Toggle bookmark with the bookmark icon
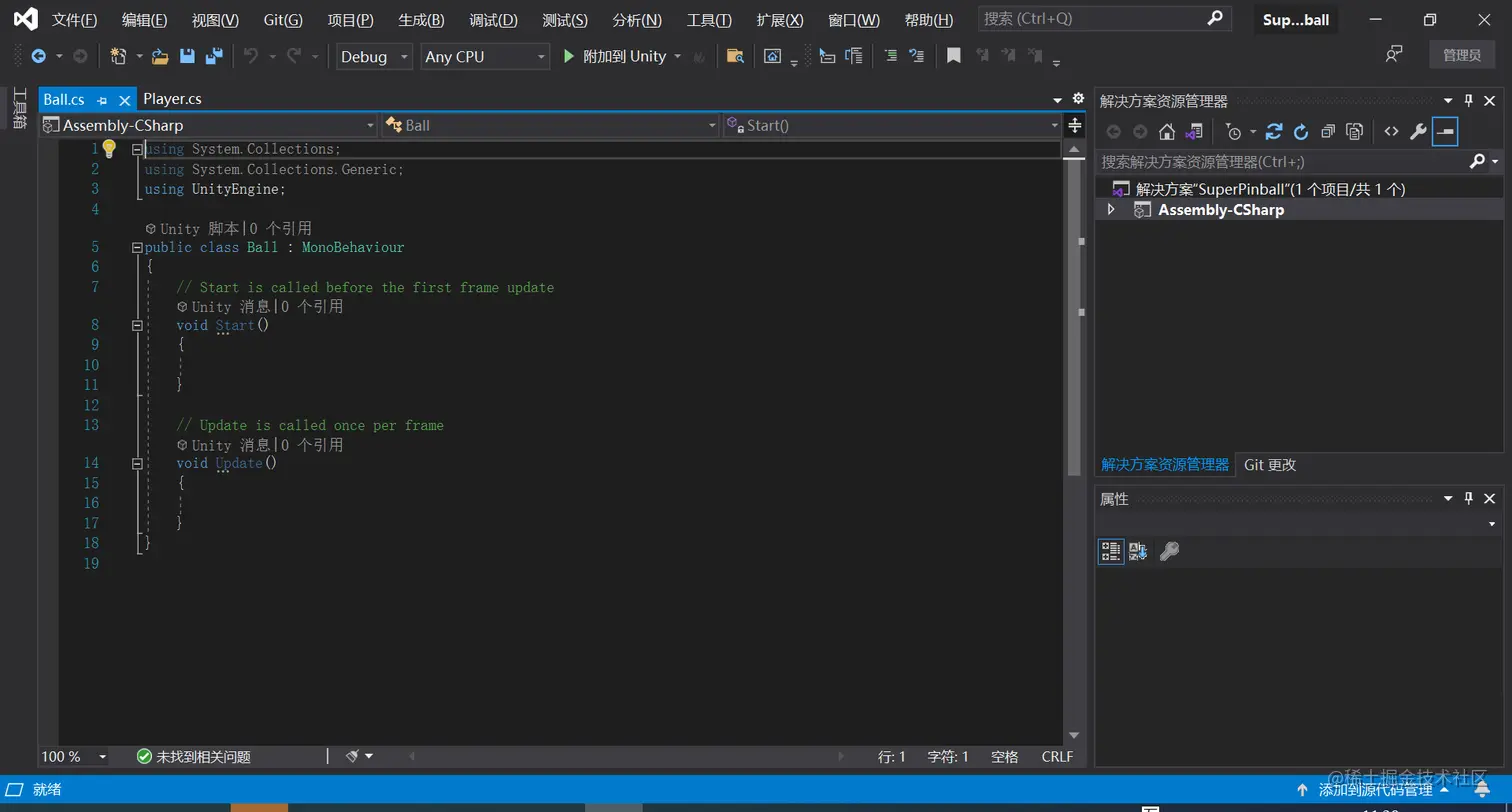 coord(954,56)
